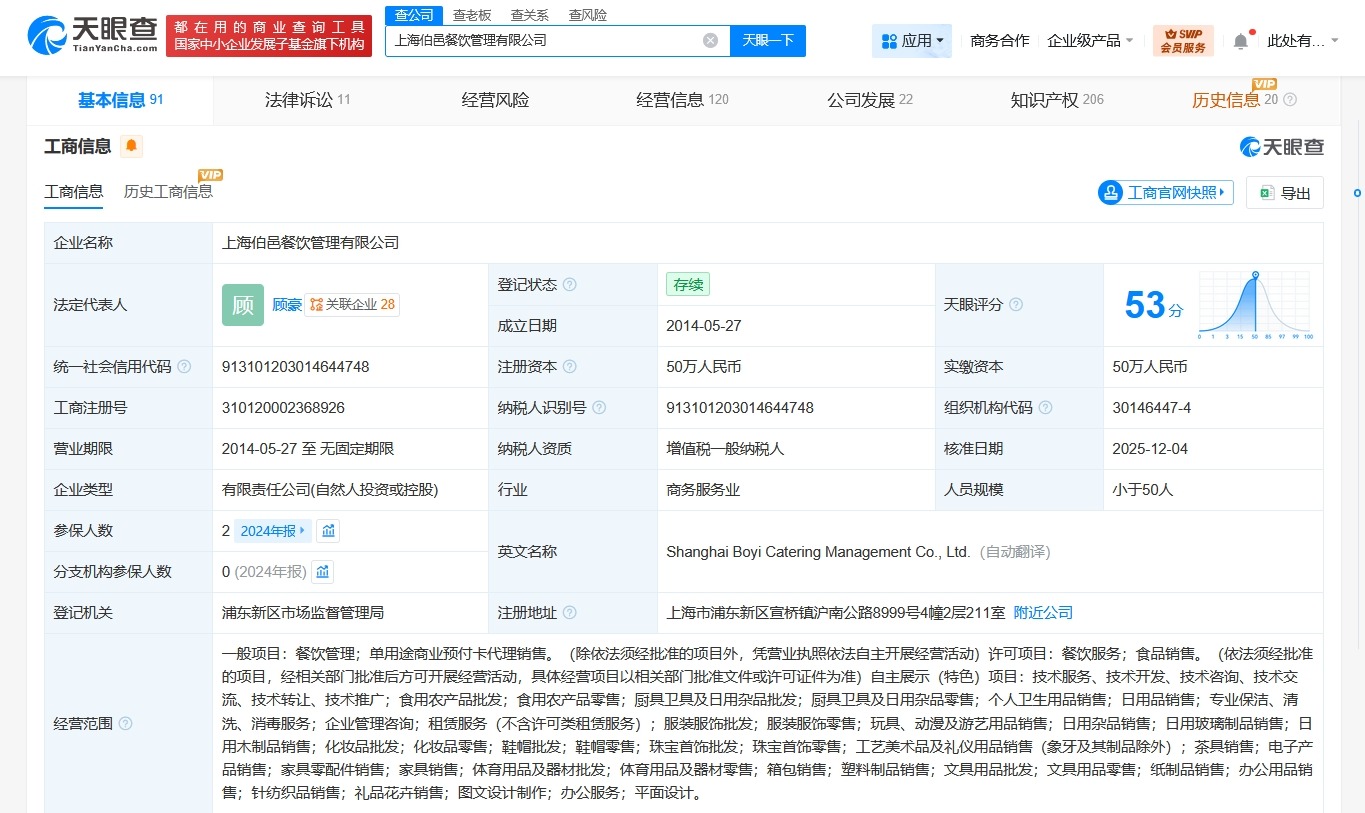The height and width of the screenshot is (813, 1365).
Task: Open the 应用 dropdown menu
Action: (911, 38)
